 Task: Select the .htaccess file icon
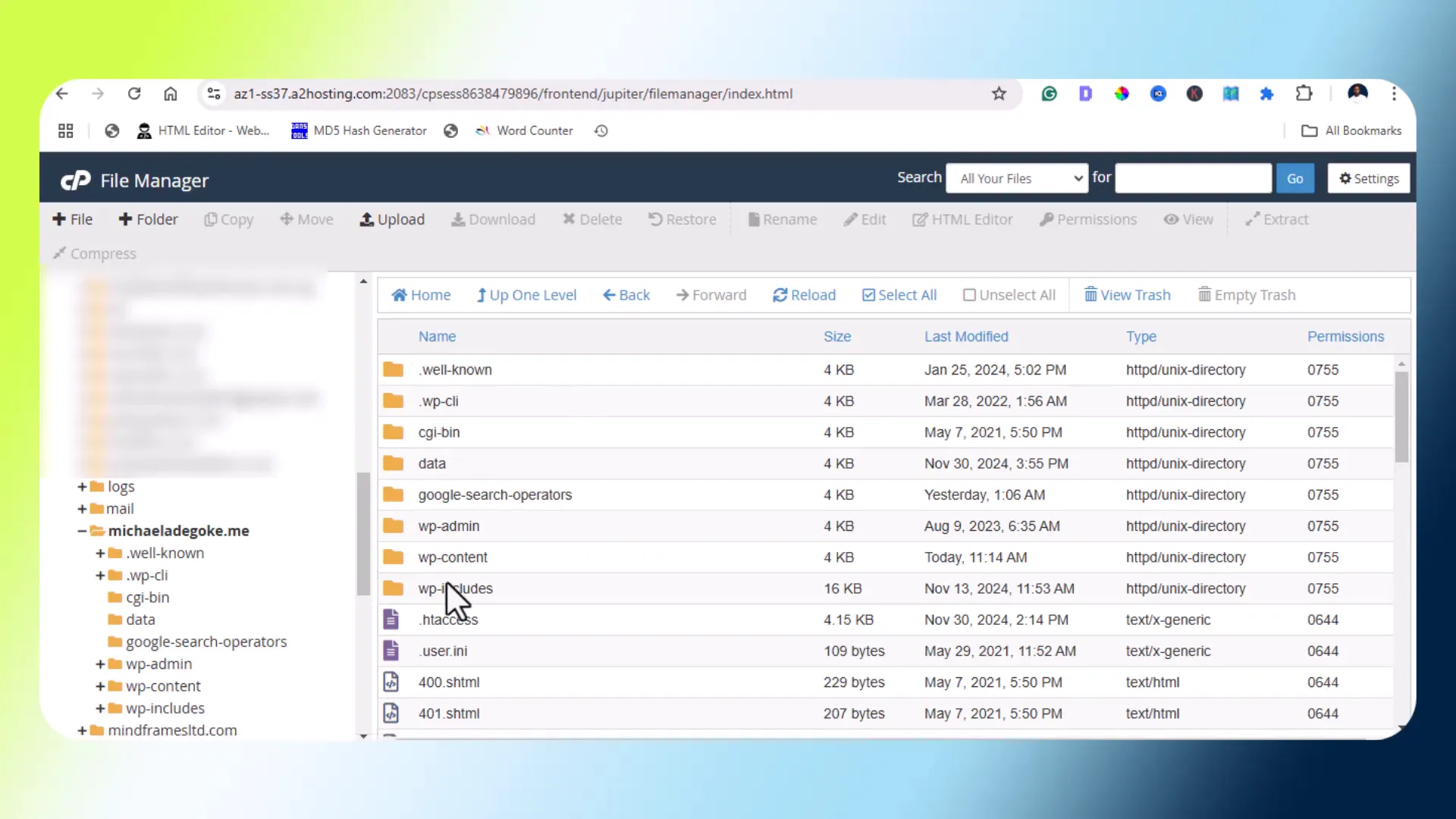391,620
